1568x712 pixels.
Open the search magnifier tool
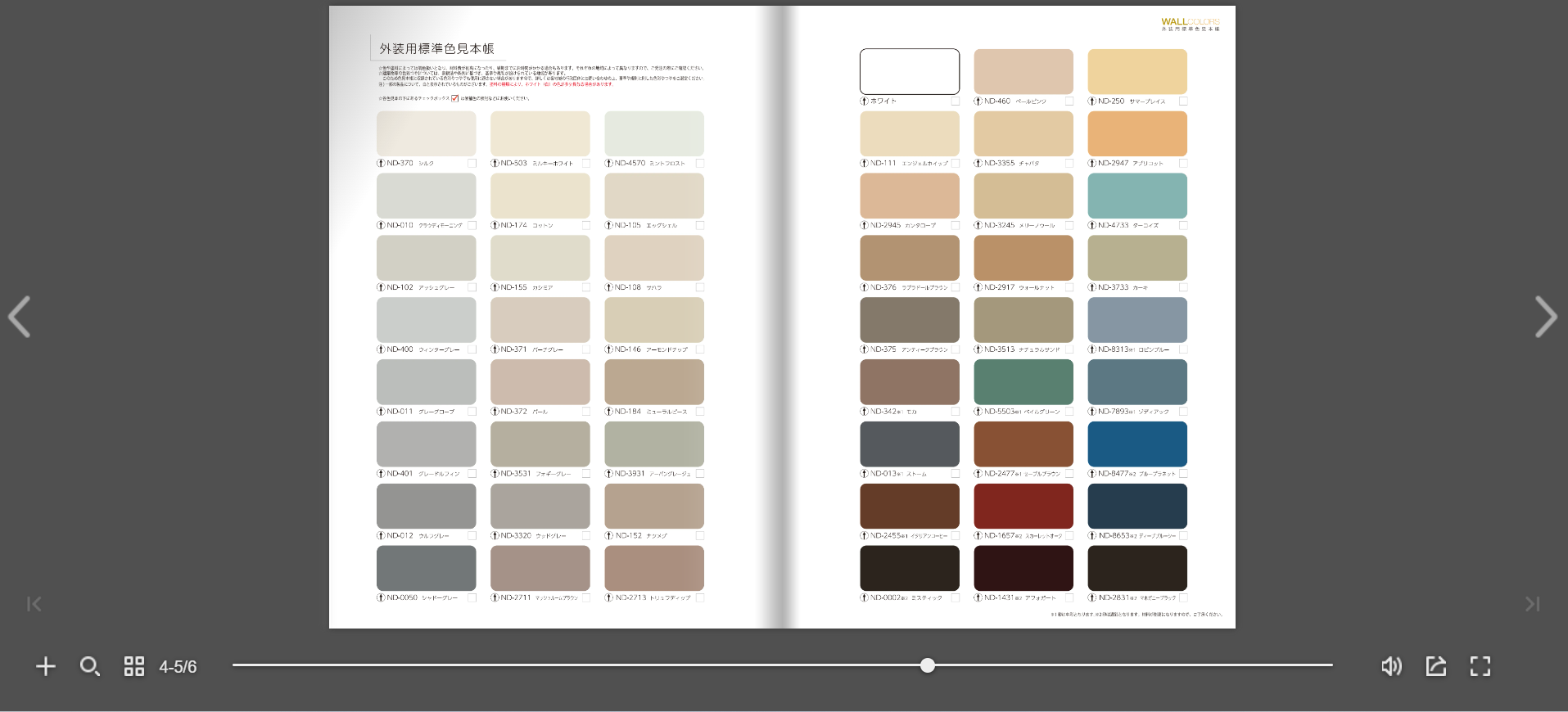[90, 666]
